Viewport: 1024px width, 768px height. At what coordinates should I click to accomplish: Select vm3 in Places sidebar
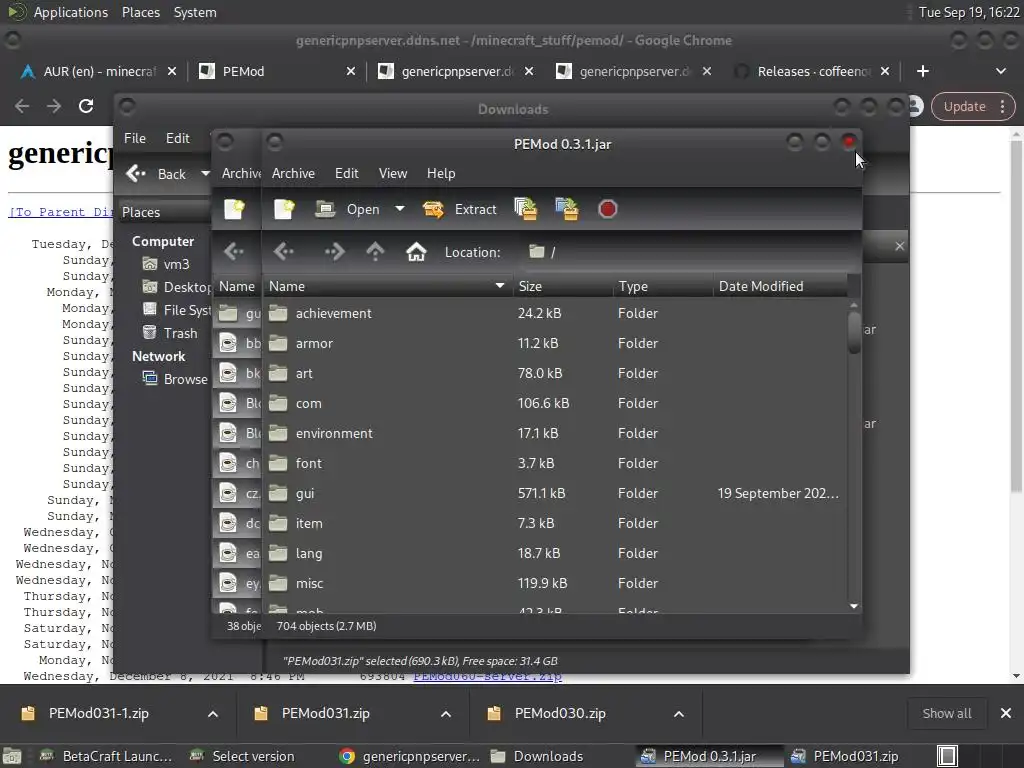[x=166, y=264]
